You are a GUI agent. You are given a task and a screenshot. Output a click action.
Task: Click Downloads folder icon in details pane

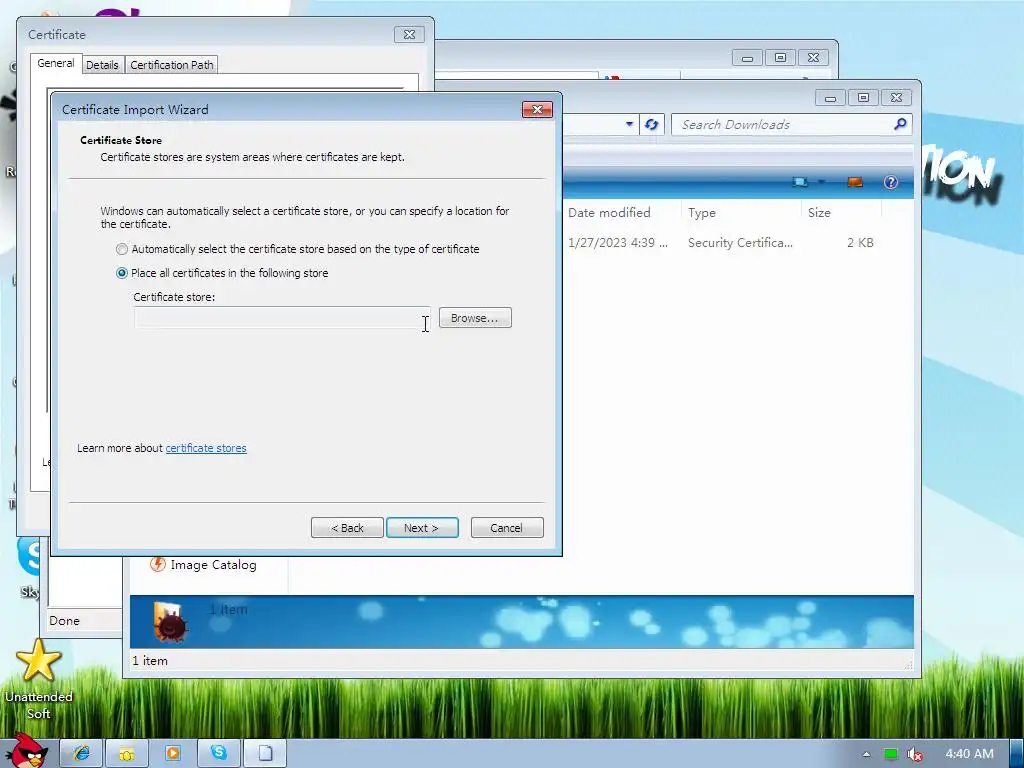click(170, 620)
